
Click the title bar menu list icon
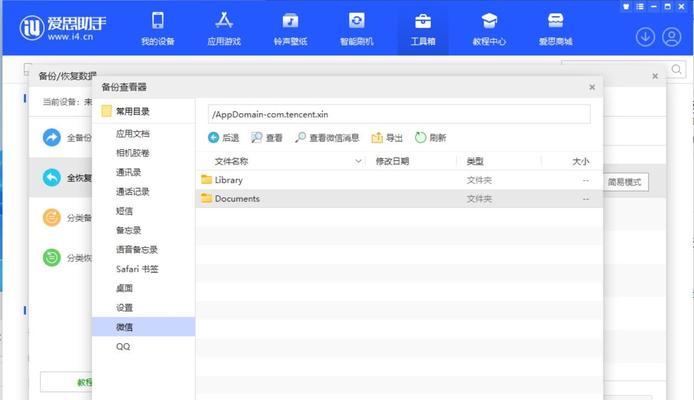point(640,7)
